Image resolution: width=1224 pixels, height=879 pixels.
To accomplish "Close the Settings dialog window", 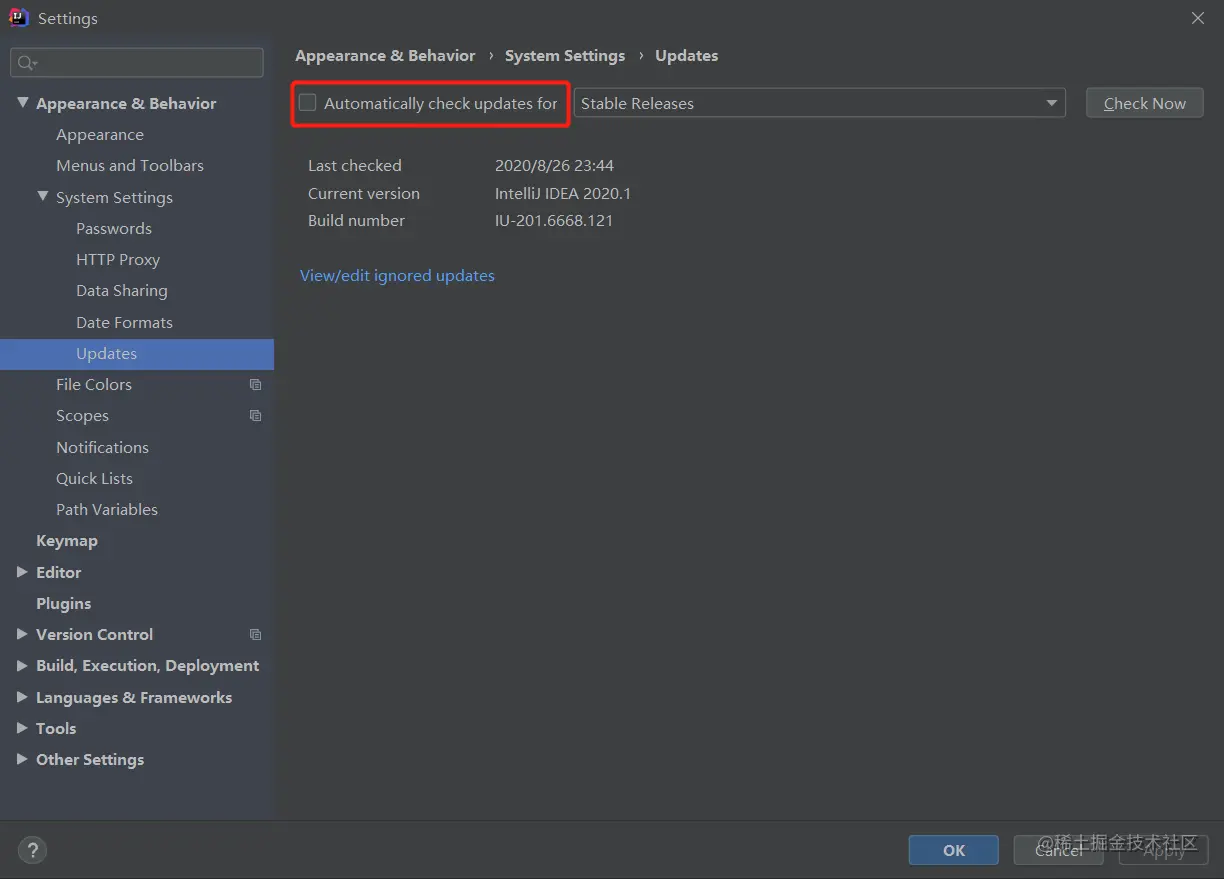I will pyautogui.click(x=1197, y=18).
